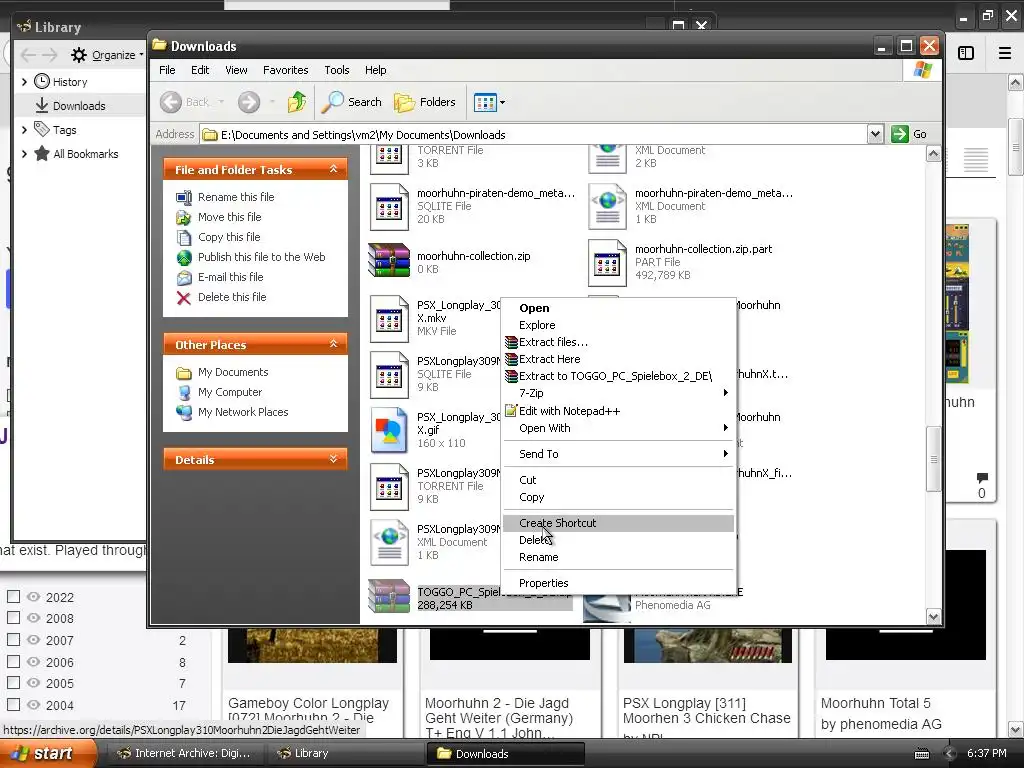Image resolution: width=1024 pixels, height=768 pixels.
Task: Select the moorhuhn-piraten-demo_meta SQLITE file icon
Action: pos(389,206)
